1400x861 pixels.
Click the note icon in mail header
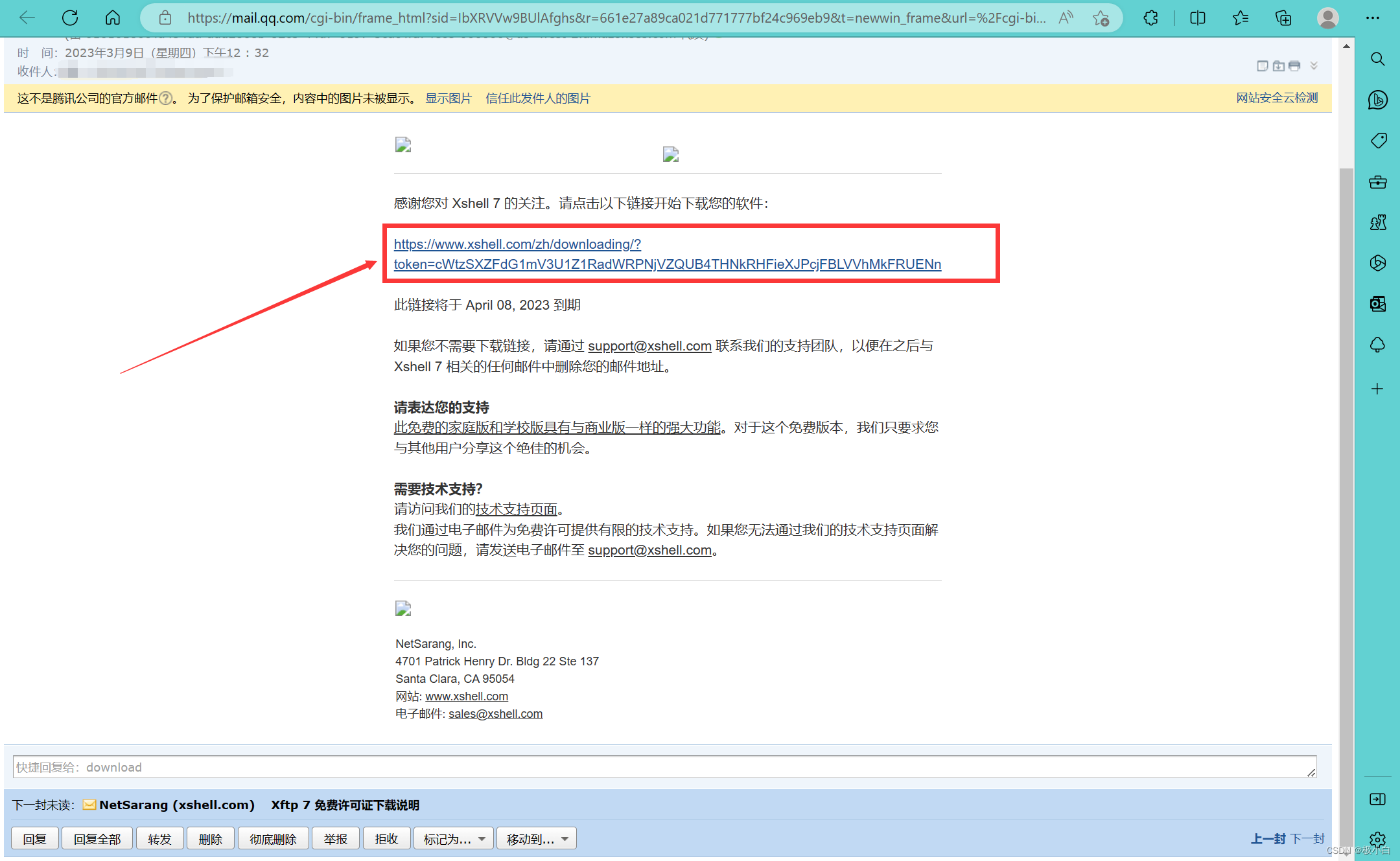[x=1262, y=65]
